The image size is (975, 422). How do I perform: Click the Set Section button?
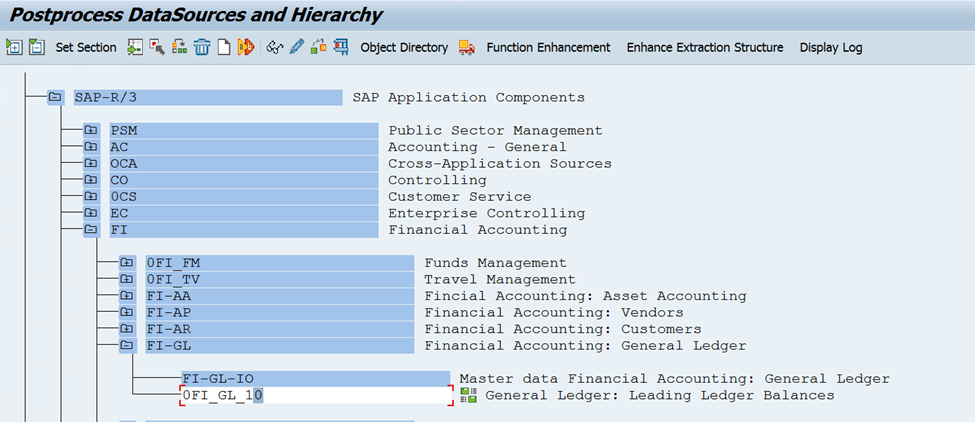click(x=86, y=47)
